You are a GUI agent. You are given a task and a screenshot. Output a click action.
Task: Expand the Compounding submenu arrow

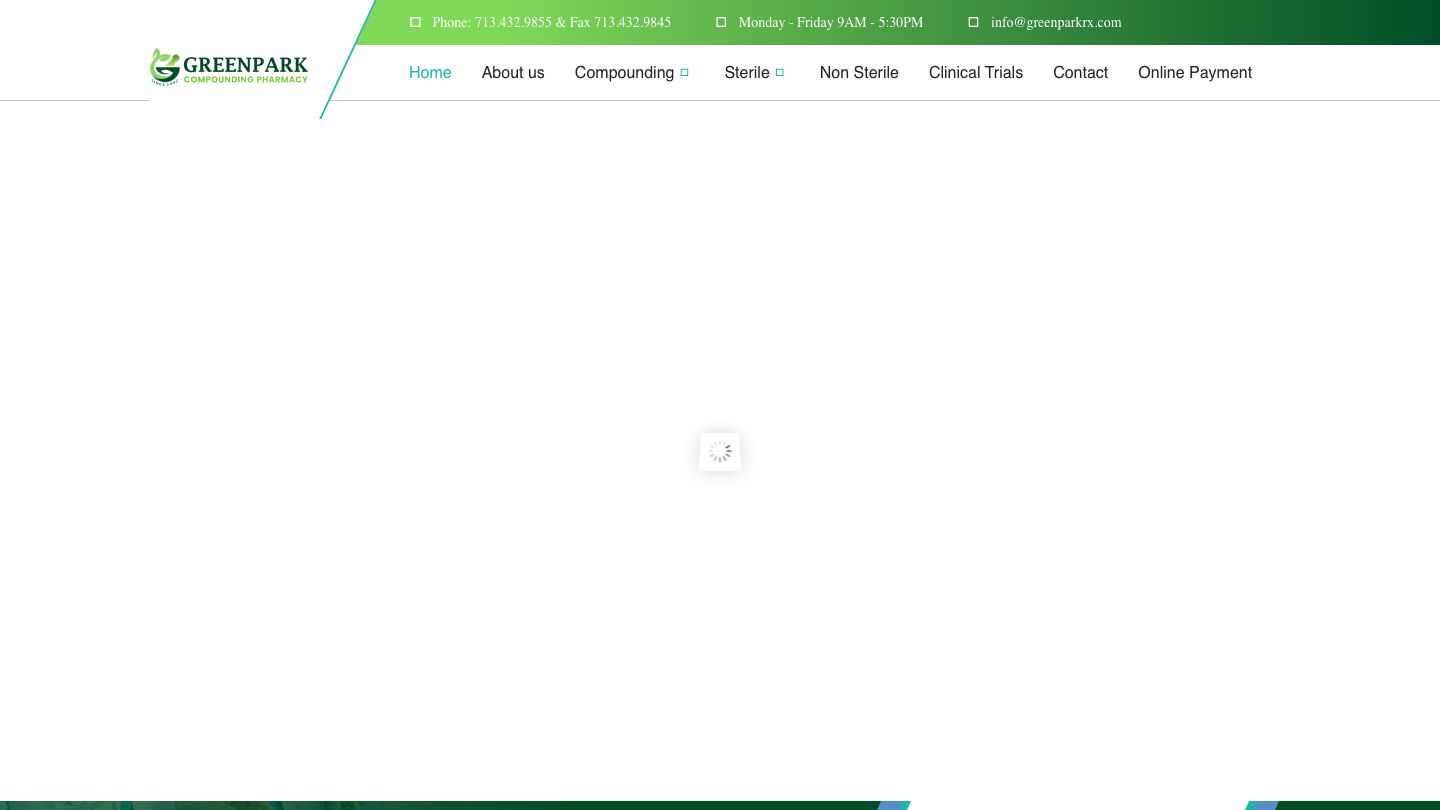(x=685, y=72)
